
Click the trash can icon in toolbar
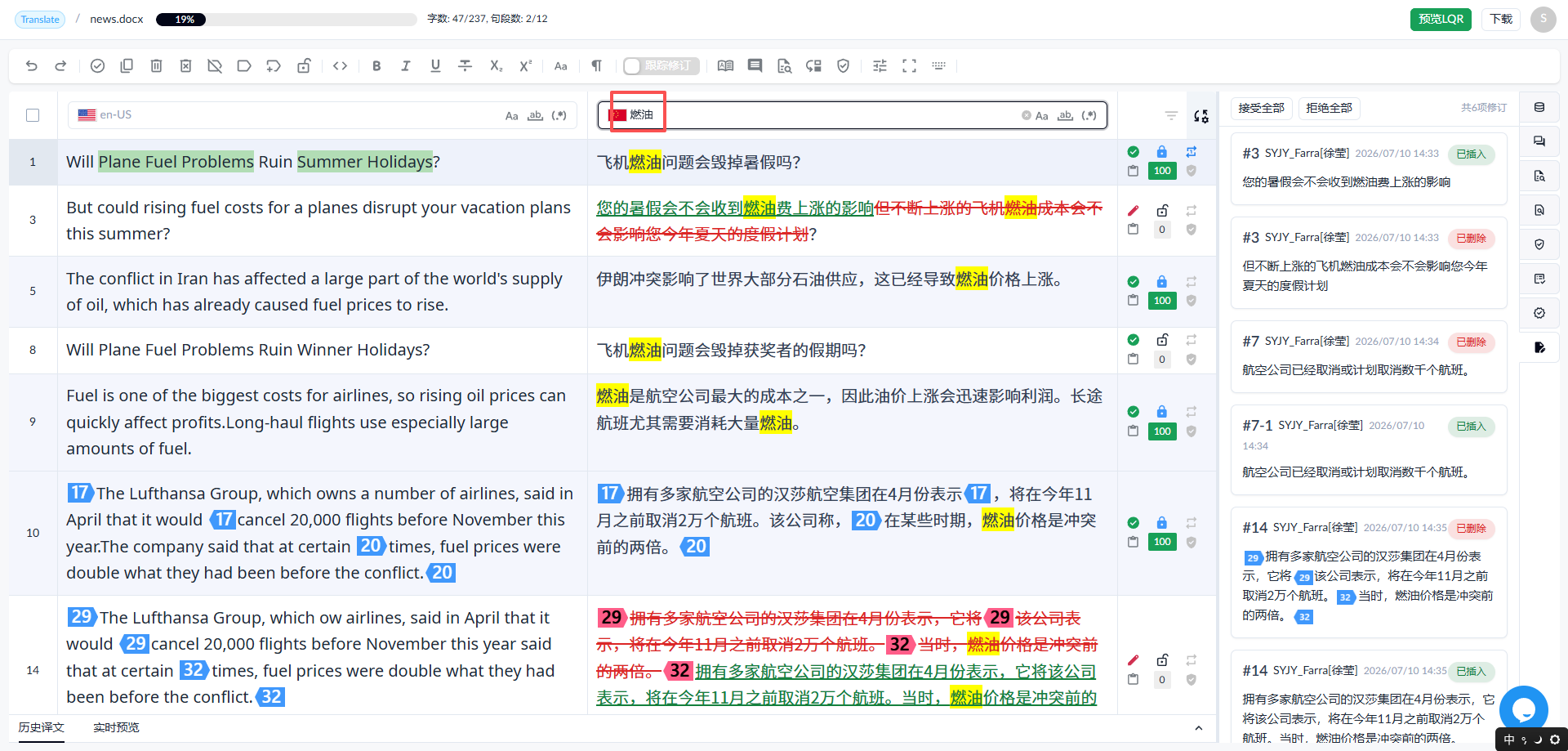click(156, 66)
